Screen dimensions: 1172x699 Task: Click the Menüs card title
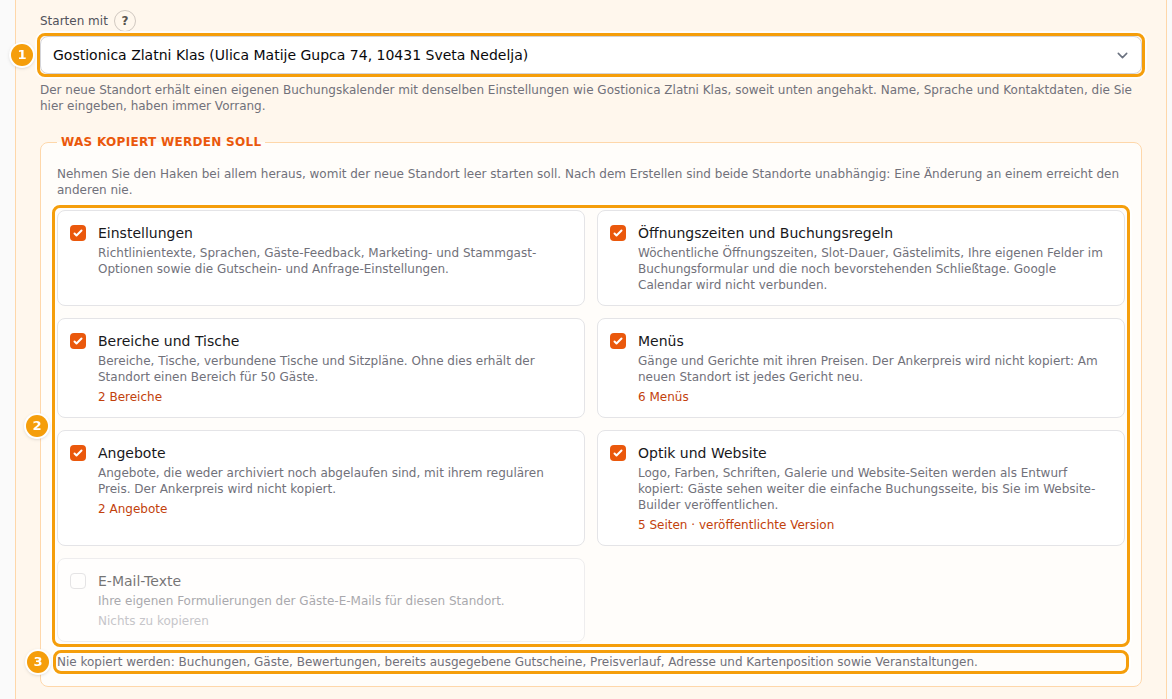tap(661, 341)
